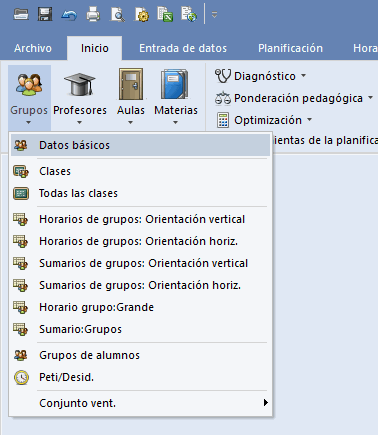The width and height of the screenshot is (378, 435).
Task: Expand Ponderación pedagógica dropdown arrow
Action: tap(370, 98)
